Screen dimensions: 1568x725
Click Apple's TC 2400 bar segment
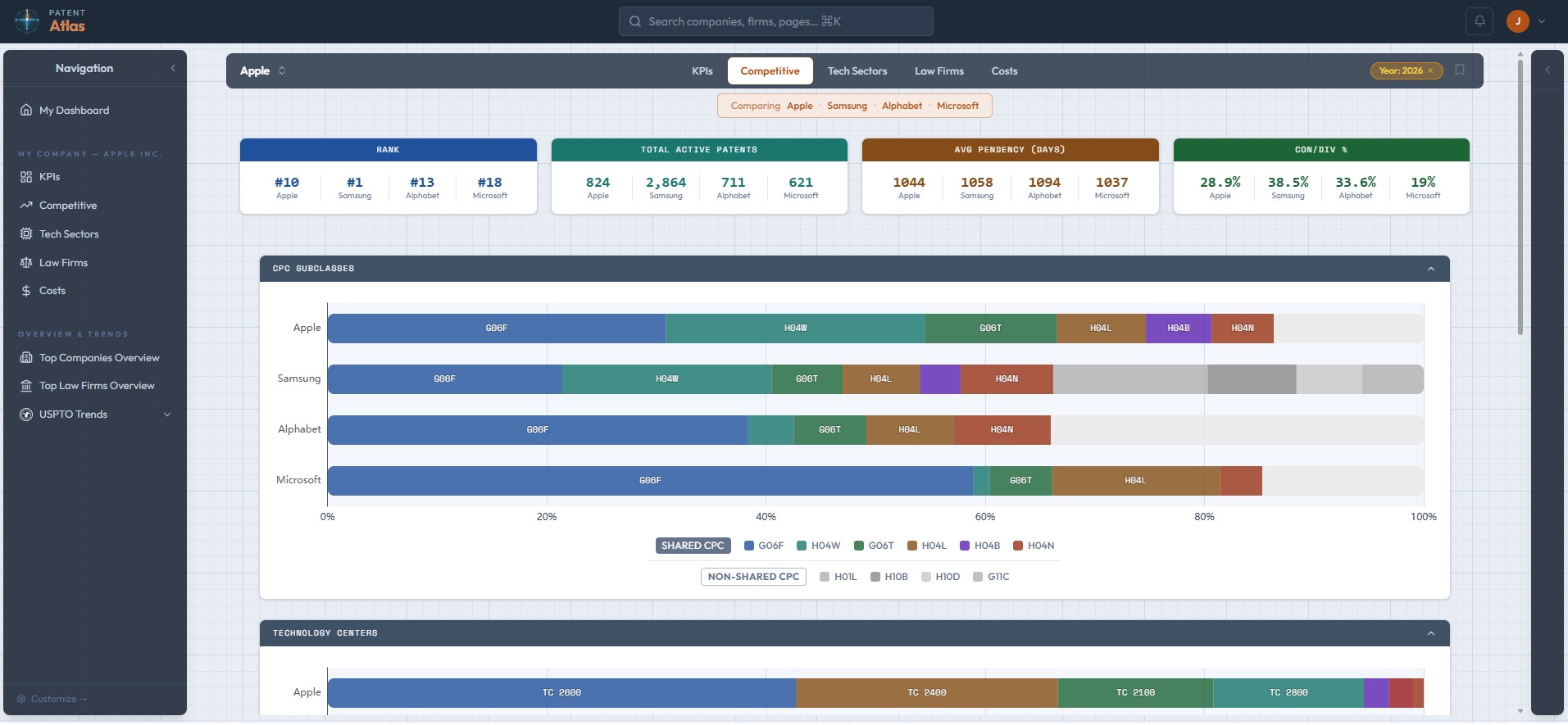(x=926, y=693)
